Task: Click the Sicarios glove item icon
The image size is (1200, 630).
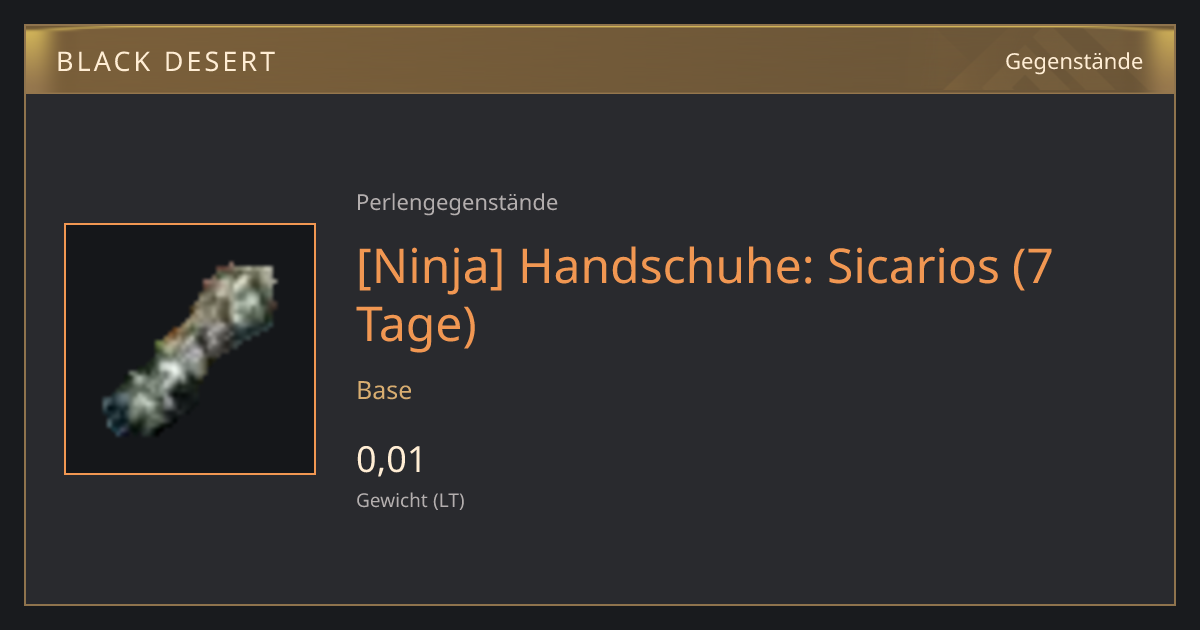Action: (x=190, y=348)
